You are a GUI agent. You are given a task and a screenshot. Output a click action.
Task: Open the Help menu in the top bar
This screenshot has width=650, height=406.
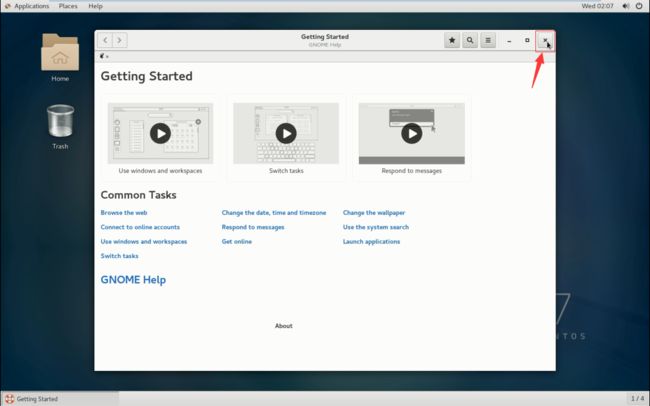coord(95,6)
